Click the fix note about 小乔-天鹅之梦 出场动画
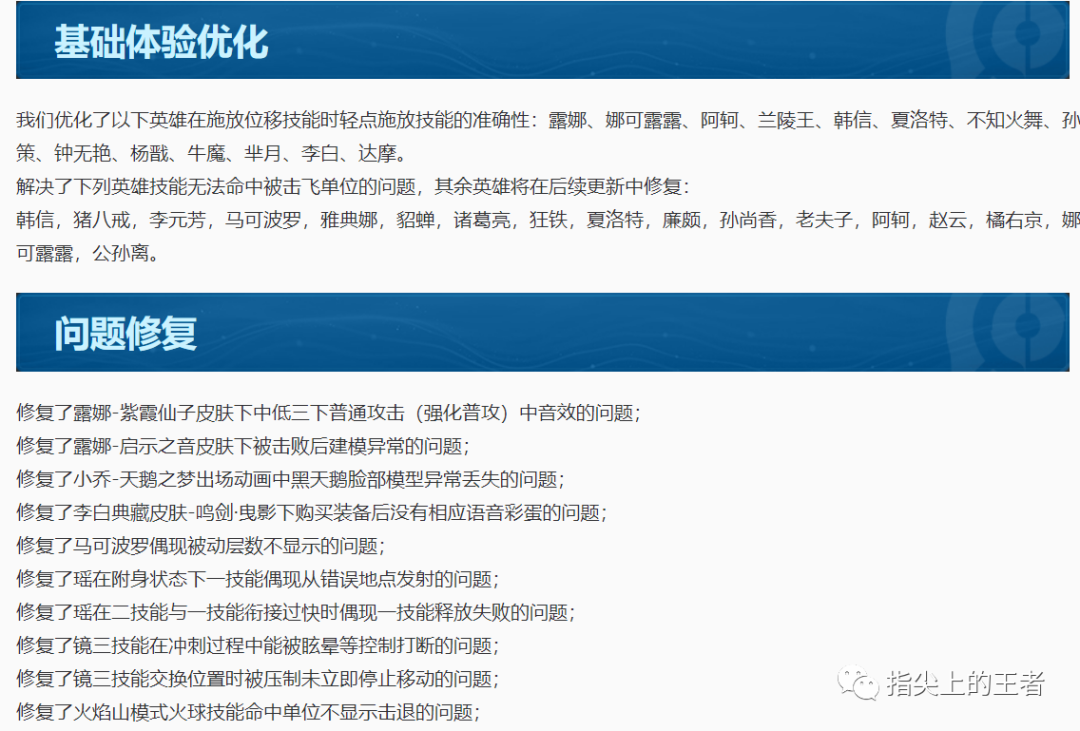The image size is (1080, 731). pos(291,479)
